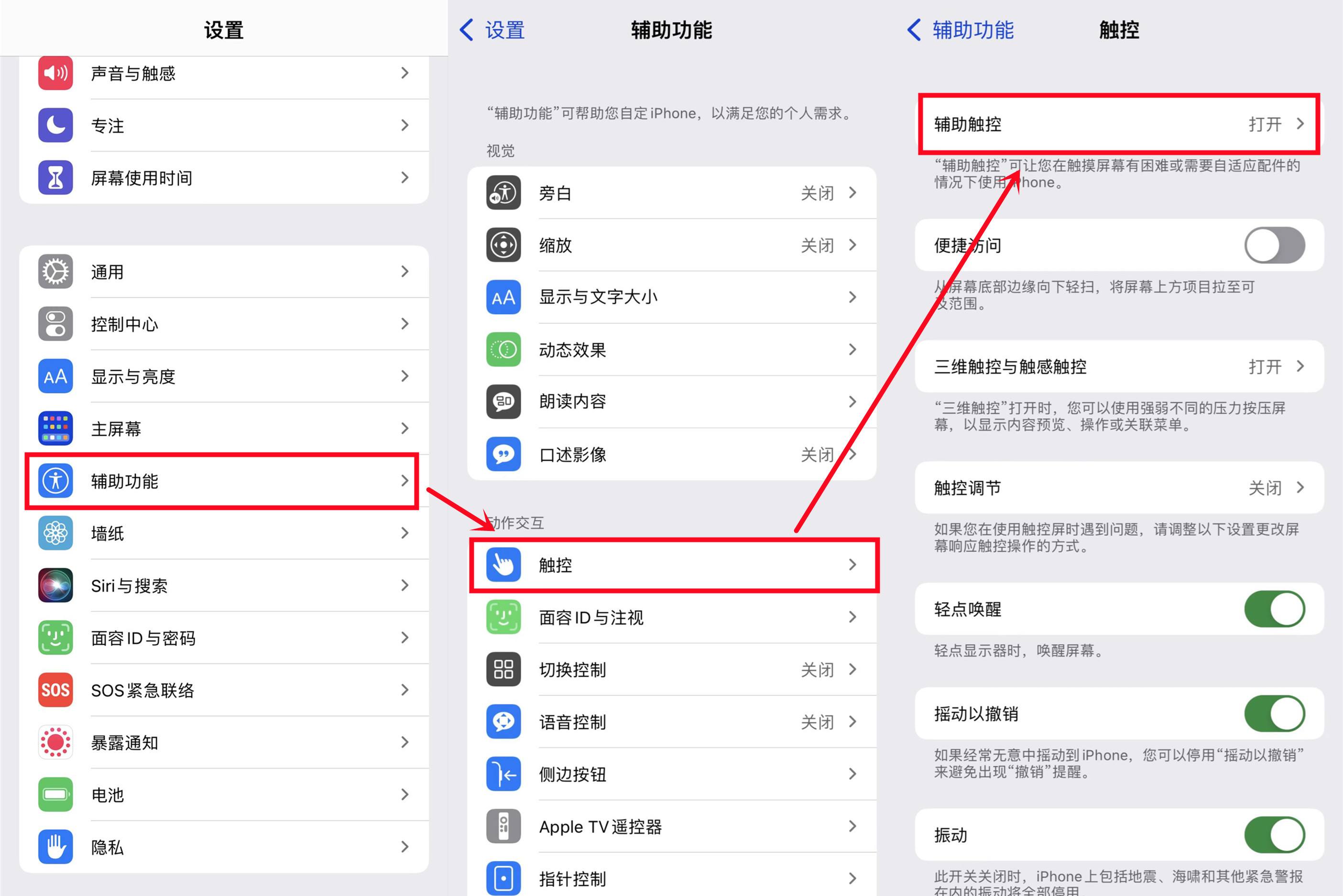Tap the Pointer Control icon (指针控制)
Viewport: 1343px width, 896px height.
click(504, 878)
